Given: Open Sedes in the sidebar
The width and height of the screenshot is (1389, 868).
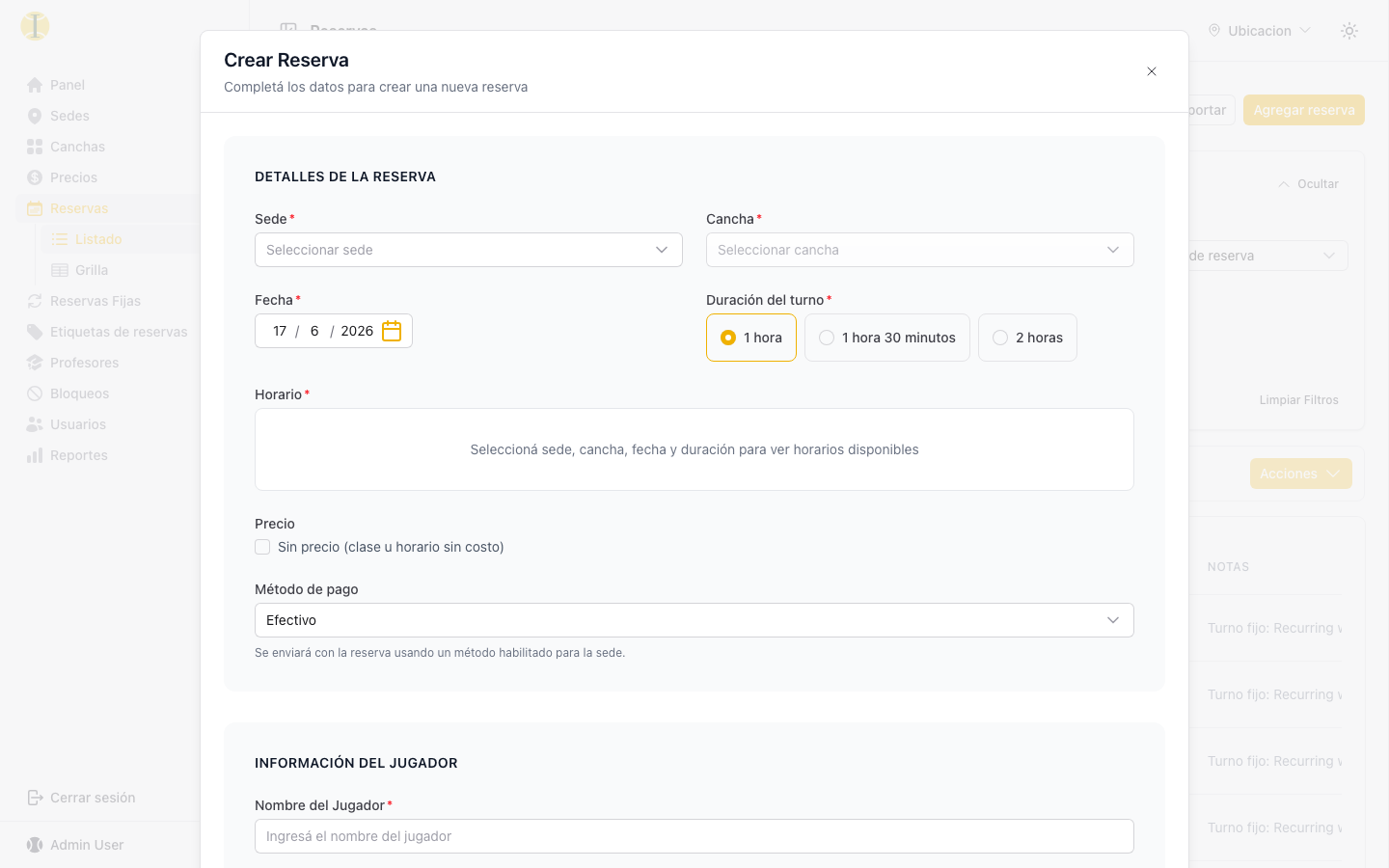Looking at the screenshot, I should click(69, 116).
